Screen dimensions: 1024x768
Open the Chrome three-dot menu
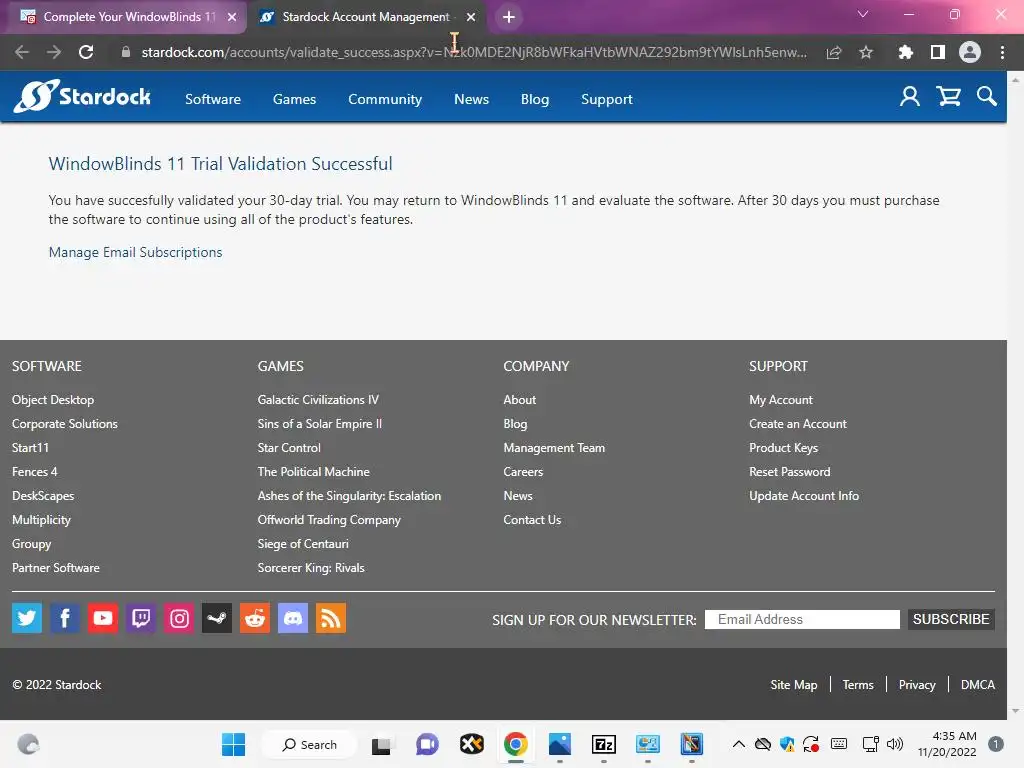1002,52
